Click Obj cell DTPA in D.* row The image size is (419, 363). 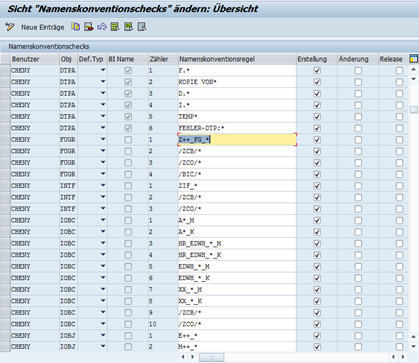click(x=68, y=94)
